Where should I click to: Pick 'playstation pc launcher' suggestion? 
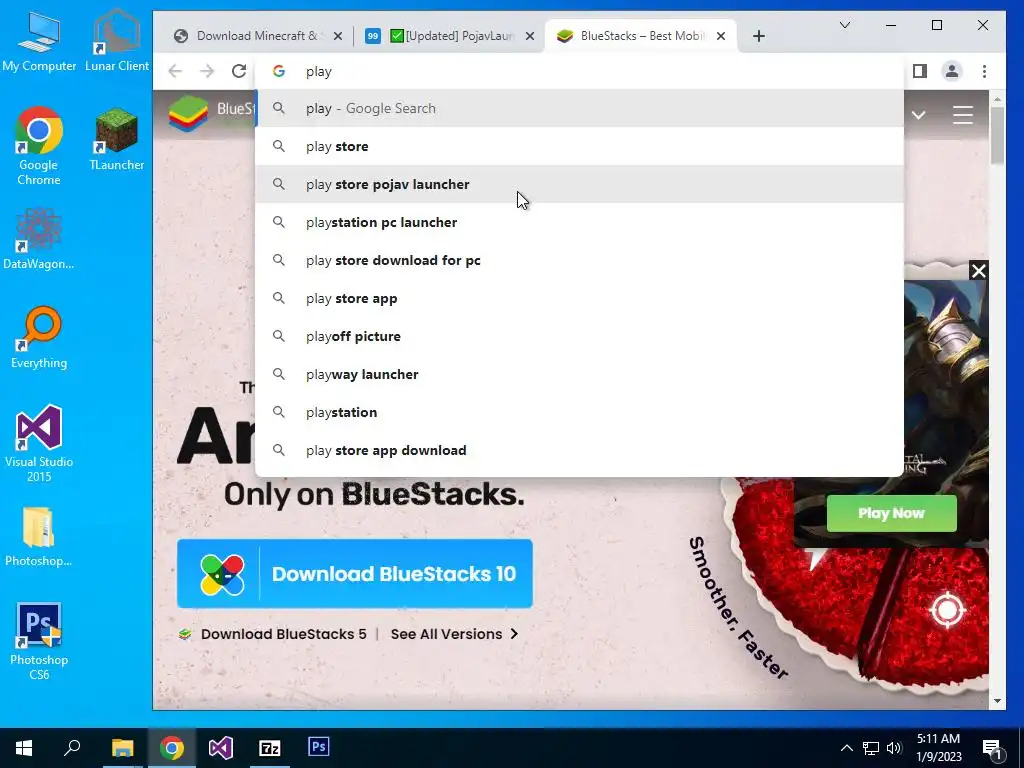(579, 222)
